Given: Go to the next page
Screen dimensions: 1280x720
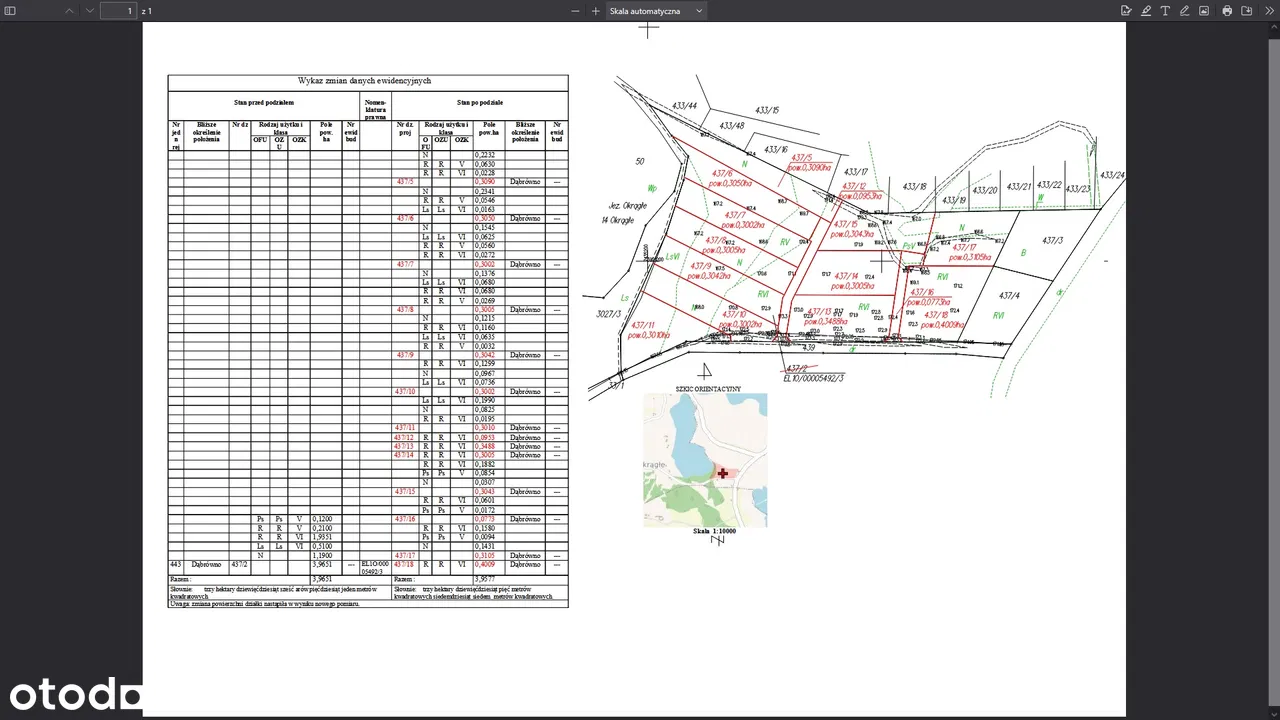Looking at the screenshot, I should click(90, 10).
